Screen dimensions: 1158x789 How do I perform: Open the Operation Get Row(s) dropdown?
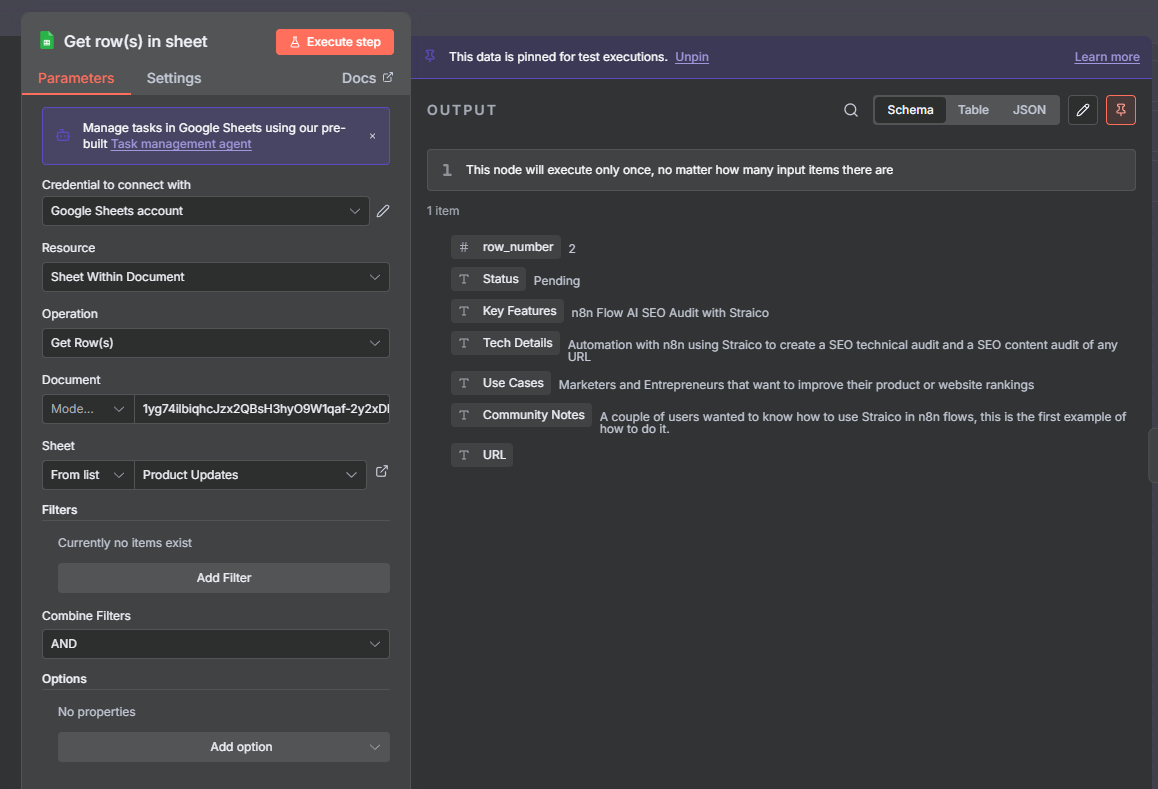click(215, 343)
